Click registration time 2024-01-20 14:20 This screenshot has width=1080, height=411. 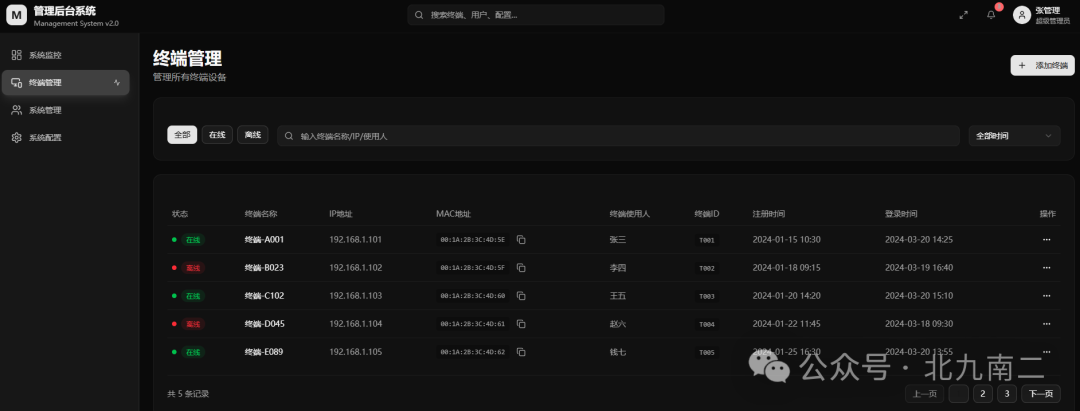[x=787, y=296]
